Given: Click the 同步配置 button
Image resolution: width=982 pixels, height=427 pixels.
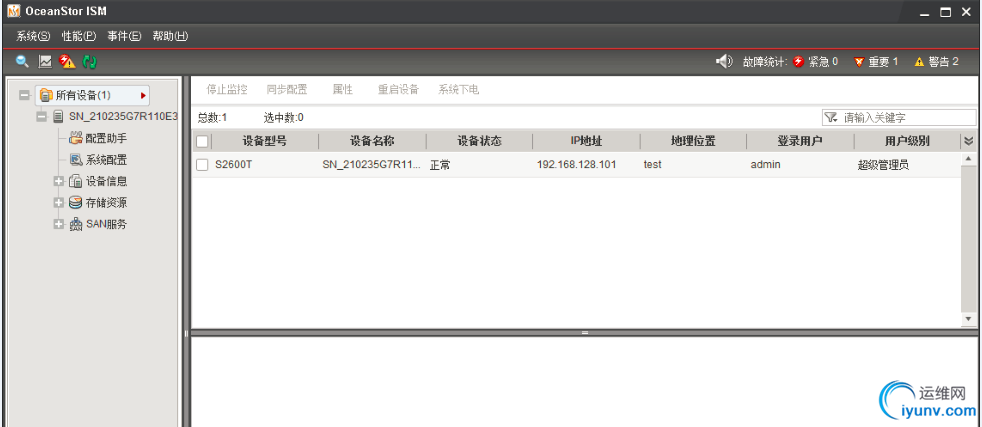Looking at the screenshot, I should (x=287, y=90).
